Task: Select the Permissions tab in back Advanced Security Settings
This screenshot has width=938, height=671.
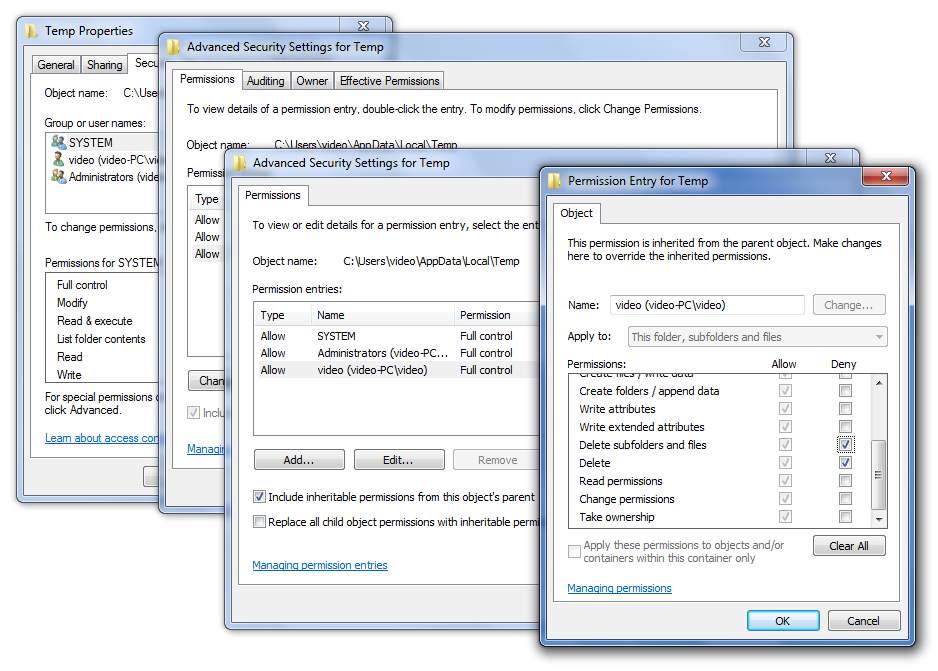Action: [x=207, y=79]
